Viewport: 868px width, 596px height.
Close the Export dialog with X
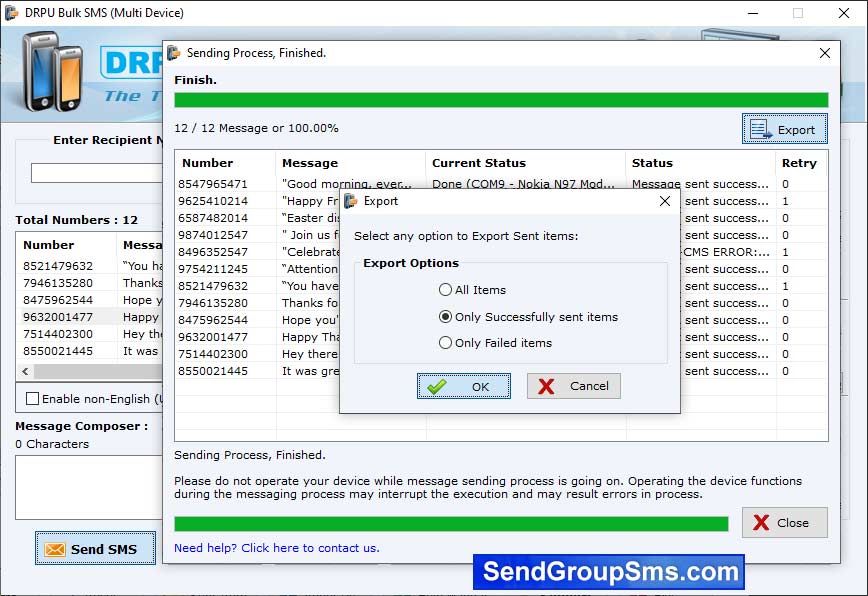pyautogui.click(x=665, y=201)
